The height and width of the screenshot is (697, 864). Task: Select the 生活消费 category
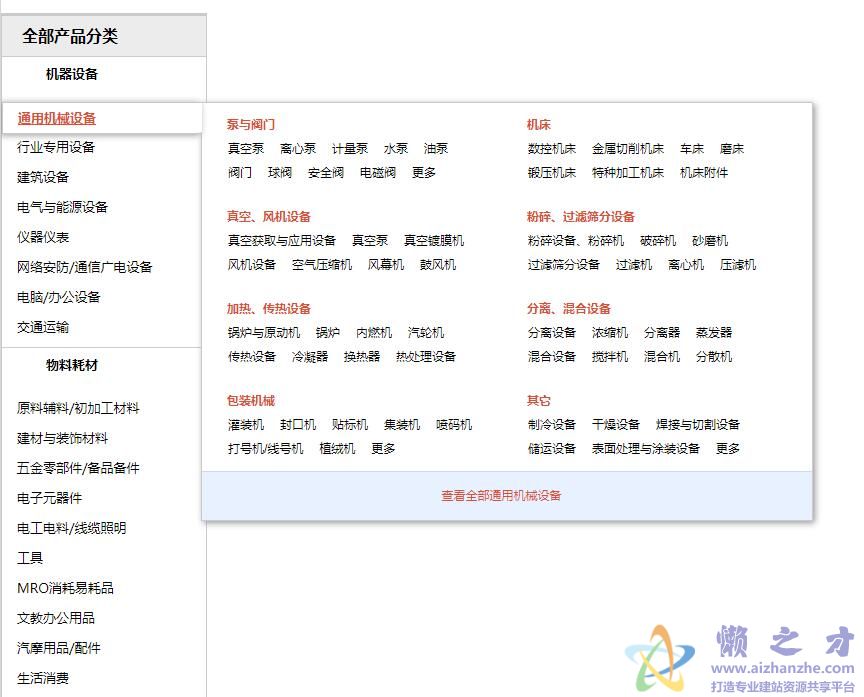pyautogui.click(x=43, y=678)
